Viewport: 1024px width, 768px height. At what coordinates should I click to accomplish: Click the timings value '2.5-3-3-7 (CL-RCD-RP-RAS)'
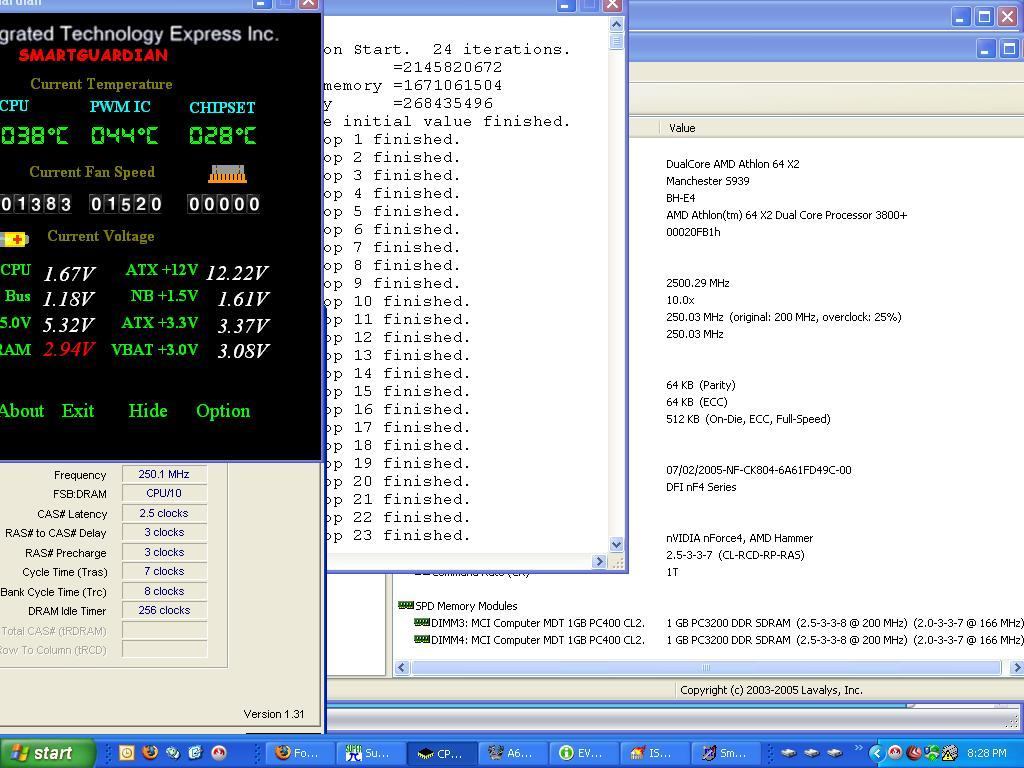(735, 555)
